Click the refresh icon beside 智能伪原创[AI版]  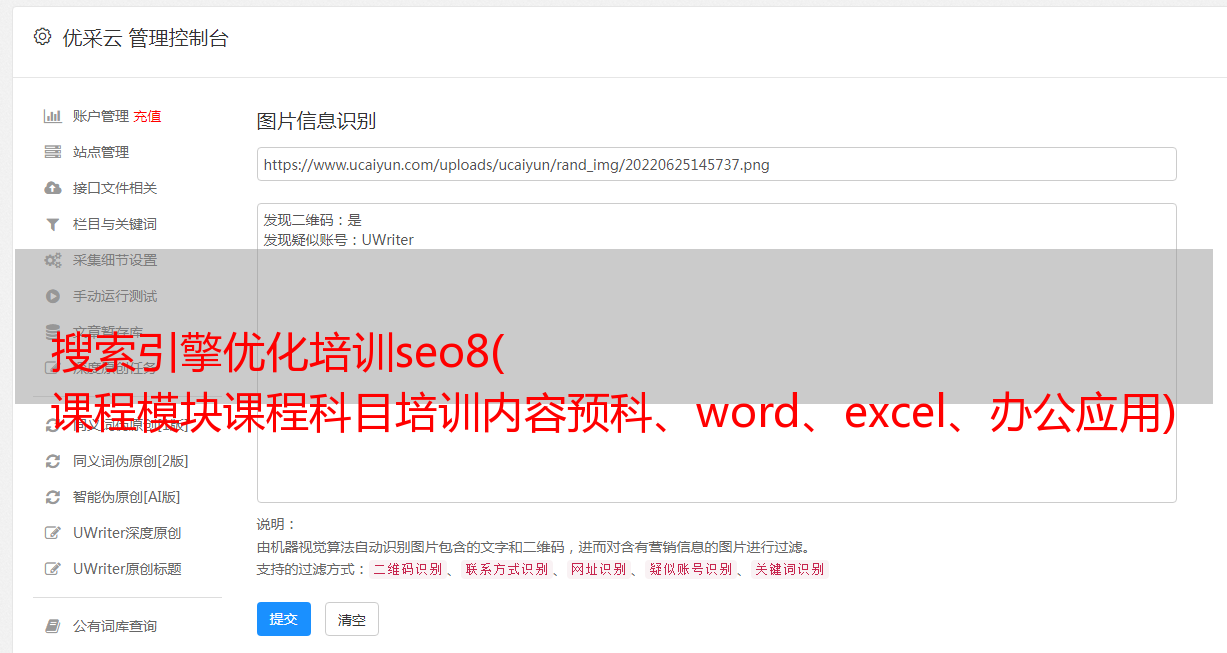53,497
